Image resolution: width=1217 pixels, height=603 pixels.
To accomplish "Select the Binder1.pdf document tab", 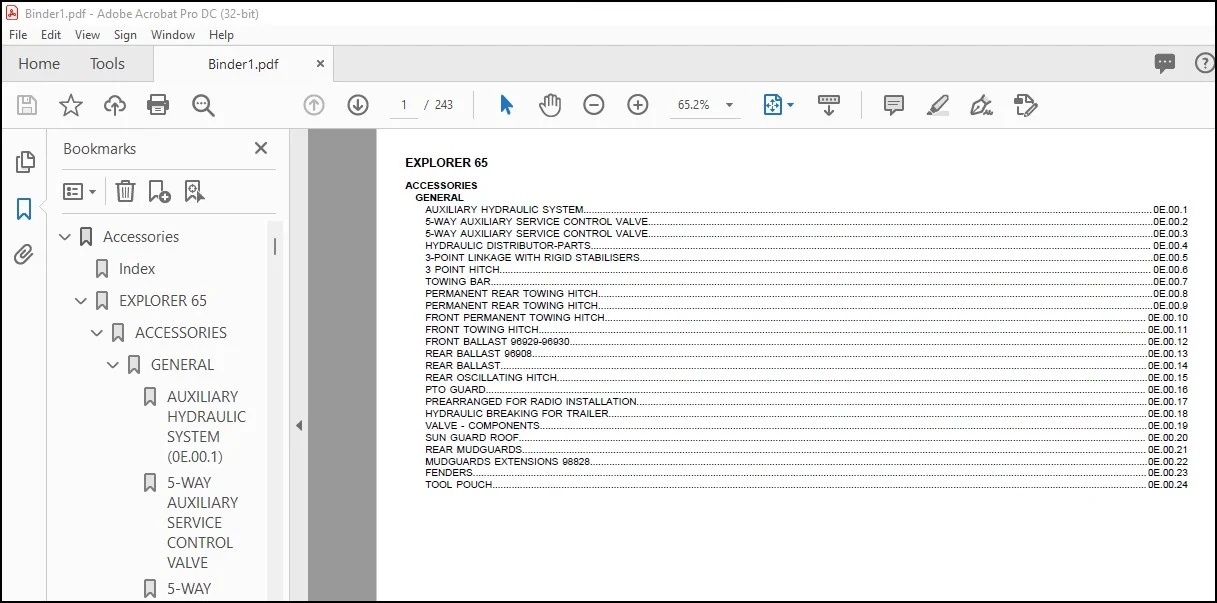I will coord(243,64).
